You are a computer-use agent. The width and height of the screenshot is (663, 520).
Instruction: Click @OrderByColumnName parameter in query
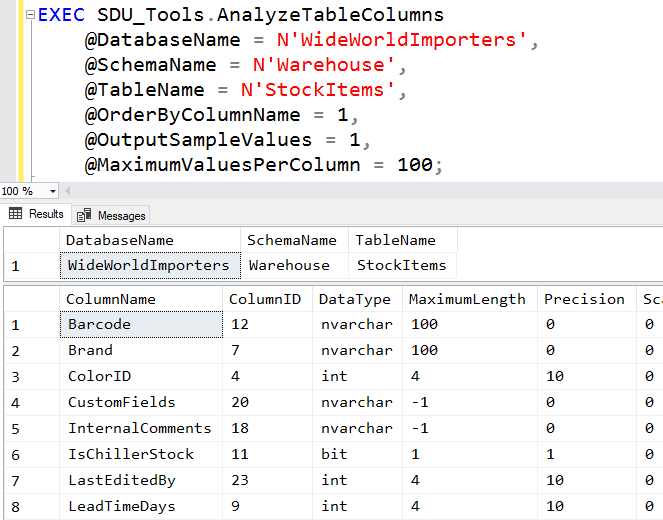[x=192, y=115]
